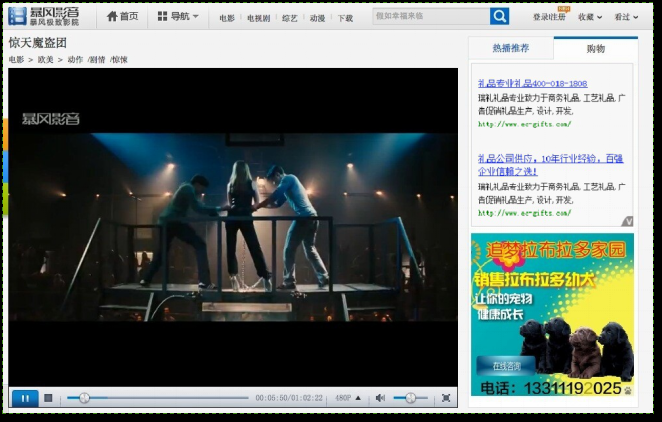Open the 看过 watch history dropdown
The height and width of the screenshot is (422, 662).
[x=626, y=17]
